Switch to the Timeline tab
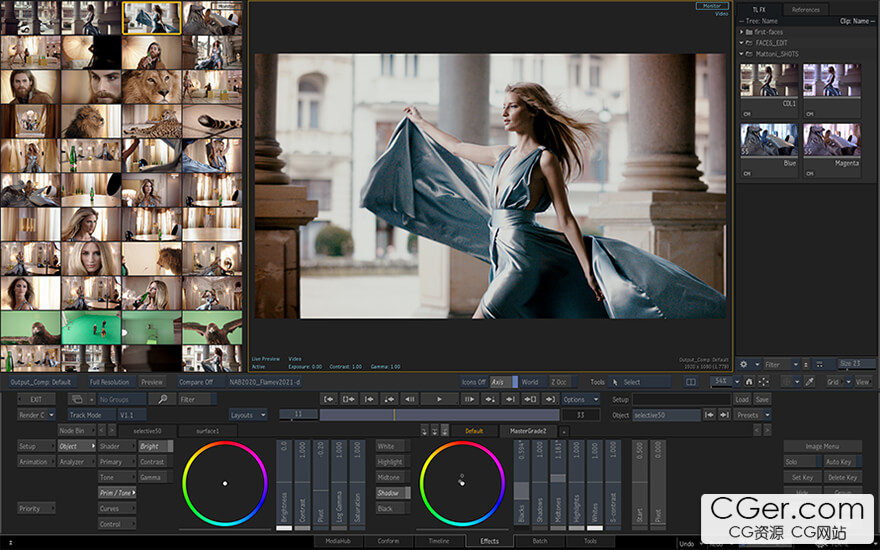880x550 pixels. tap(439, 542)
